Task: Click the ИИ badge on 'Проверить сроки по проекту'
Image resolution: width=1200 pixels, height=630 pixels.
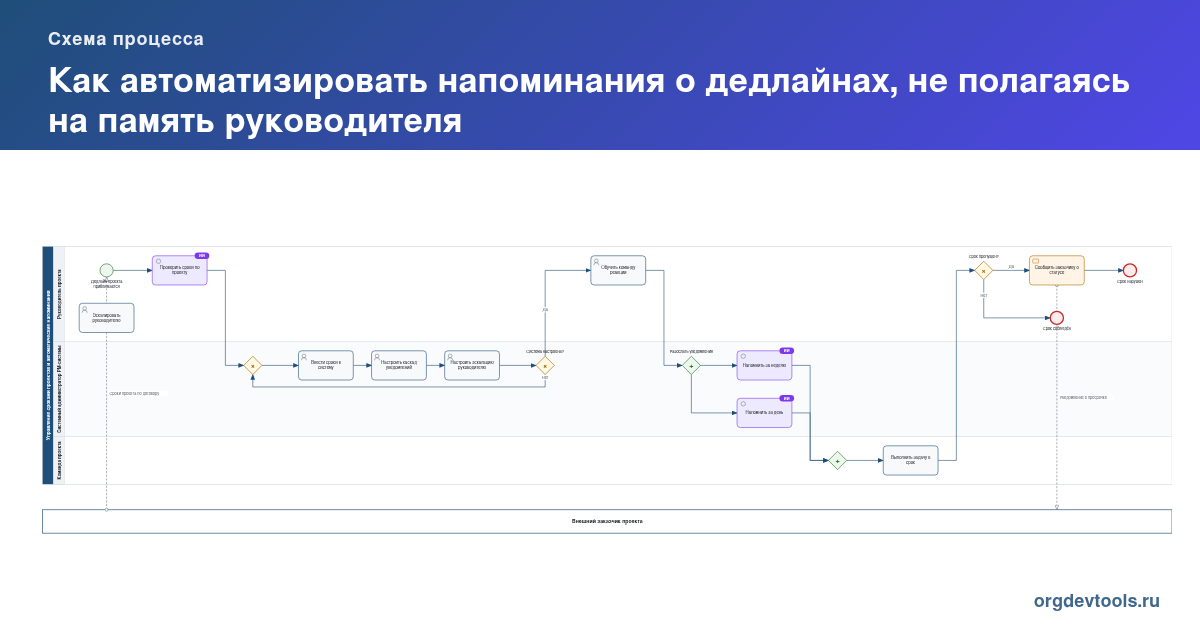Action: (201, 256)
